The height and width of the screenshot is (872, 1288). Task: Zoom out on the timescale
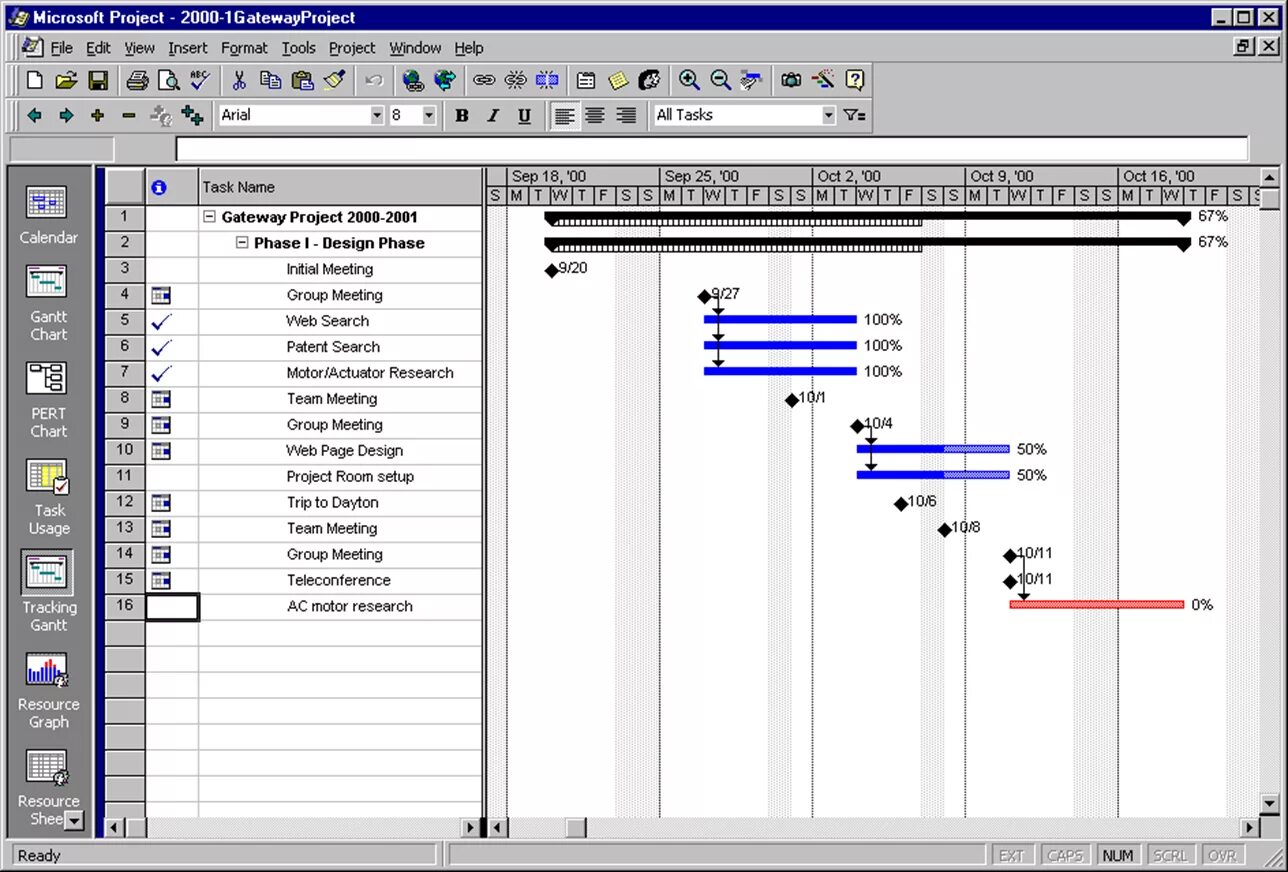[x=721, y=81]
